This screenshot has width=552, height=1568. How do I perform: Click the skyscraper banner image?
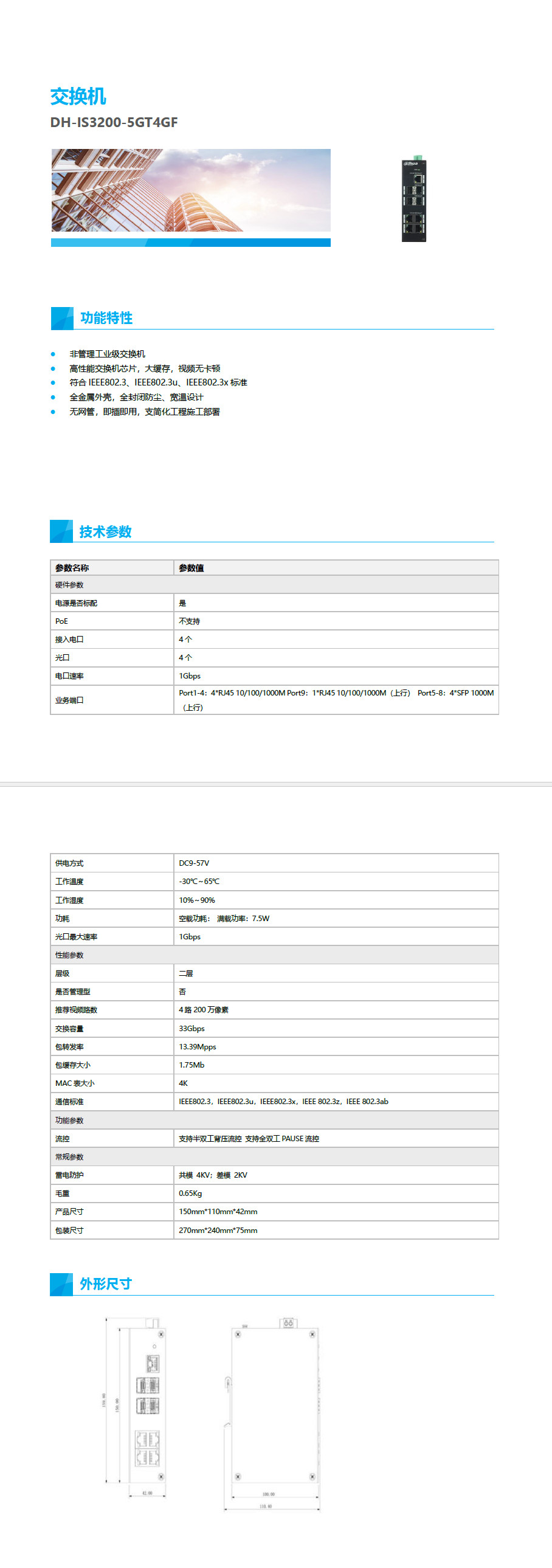[x=190, y=190]
